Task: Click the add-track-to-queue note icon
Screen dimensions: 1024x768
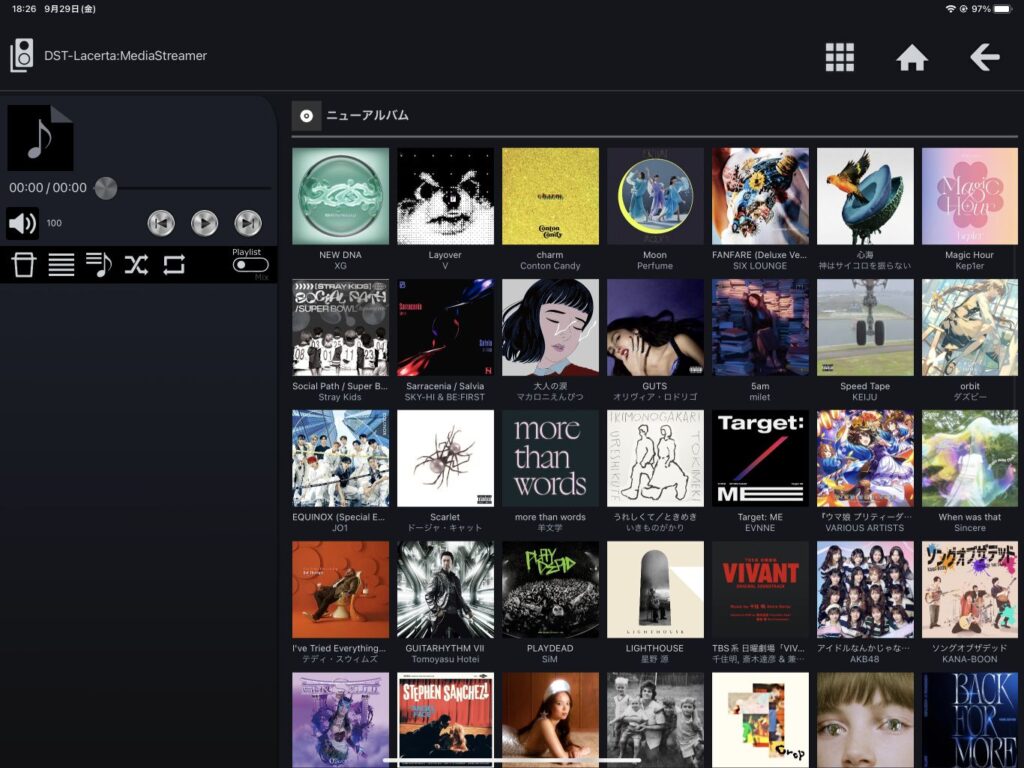Action: pos(98,265)
